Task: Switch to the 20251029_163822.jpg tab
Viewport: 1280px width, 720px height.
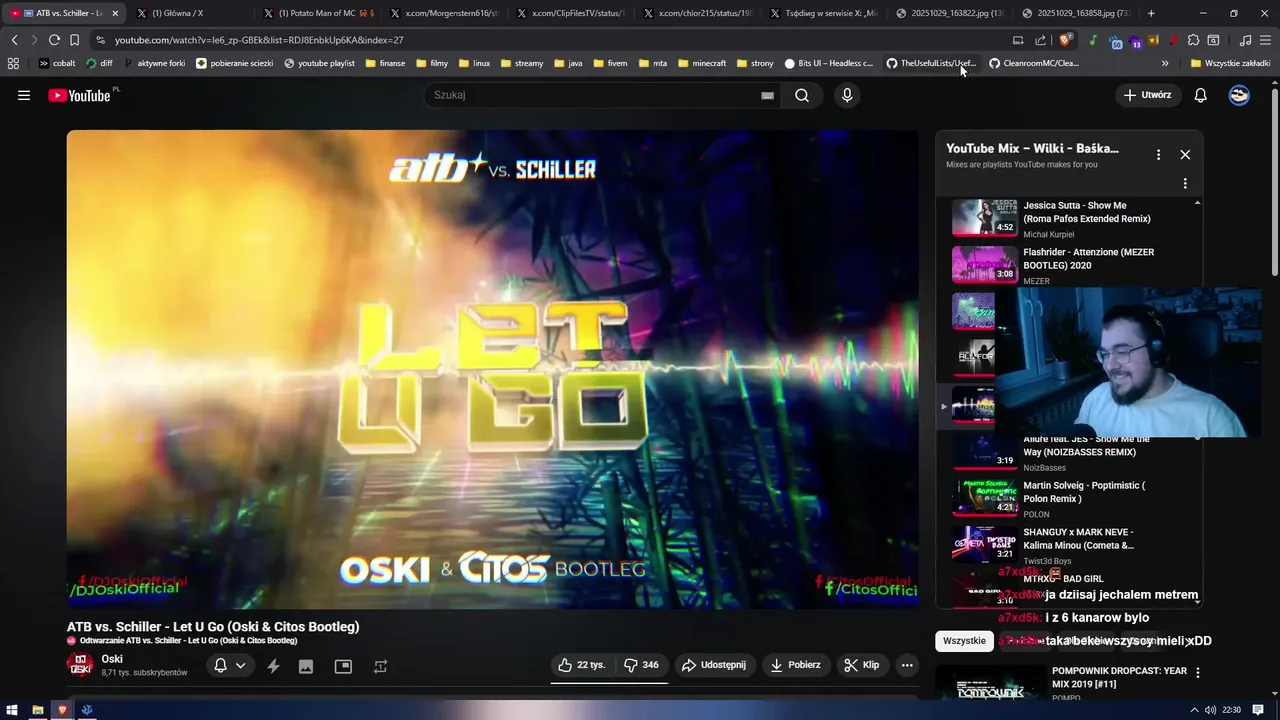Action: tap(950, 13)
